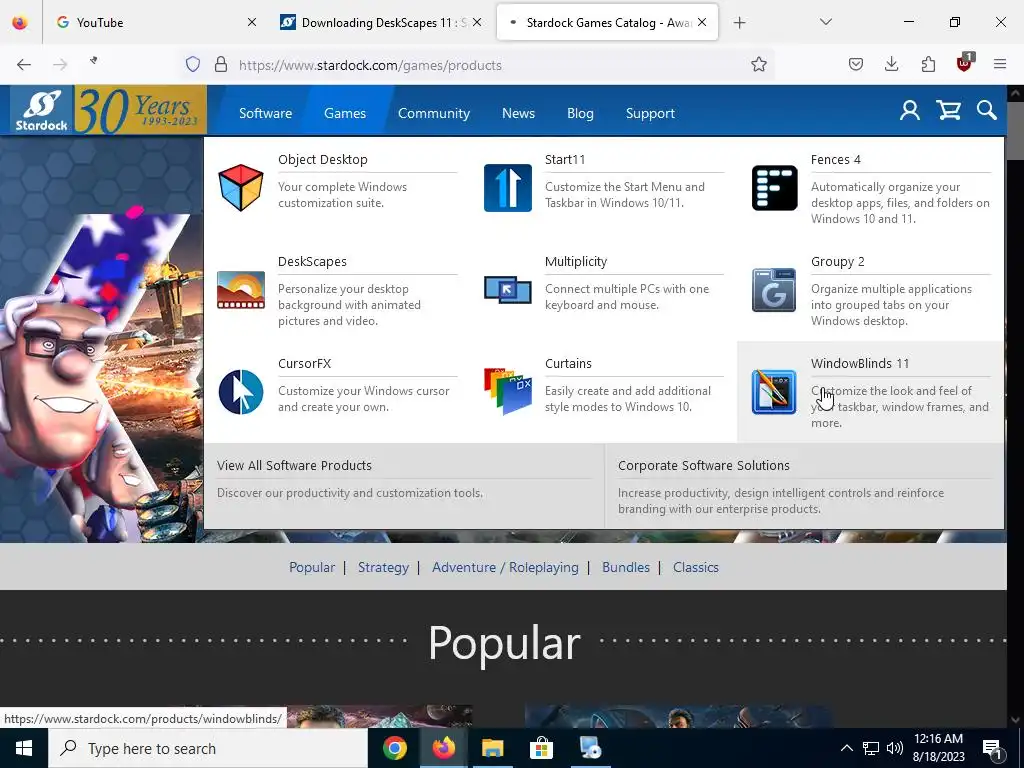
Task: Bookmark this page with the star icon
Action: 758,64
